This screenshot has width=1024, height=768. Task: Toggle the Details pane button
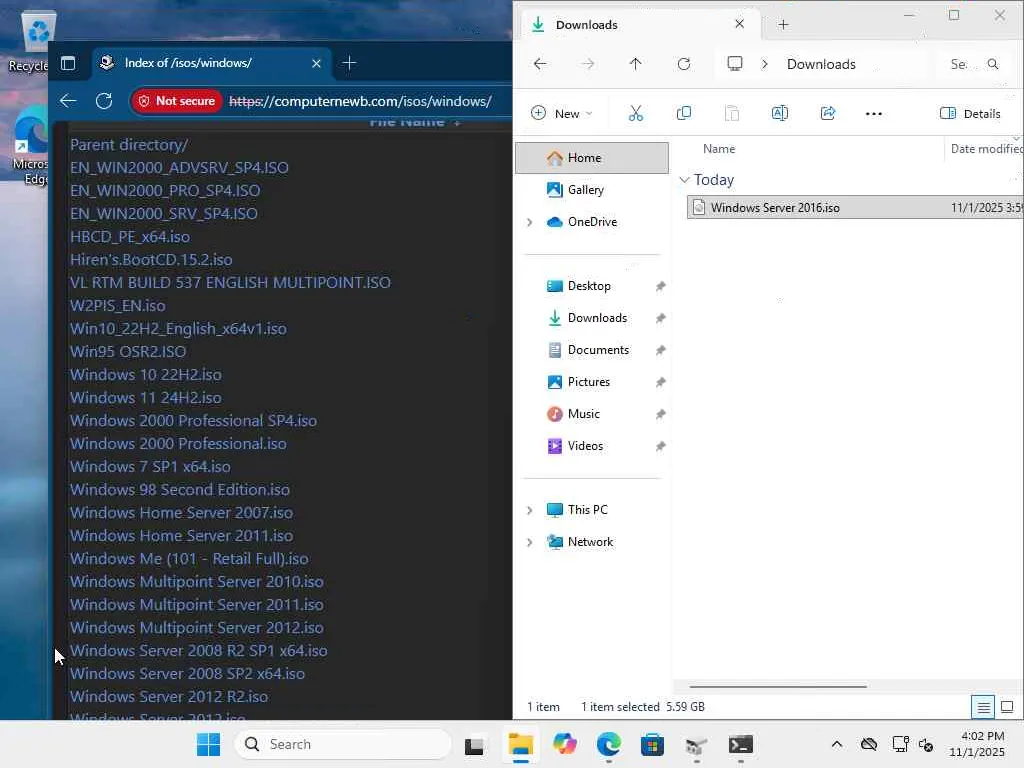pos(970,114)
